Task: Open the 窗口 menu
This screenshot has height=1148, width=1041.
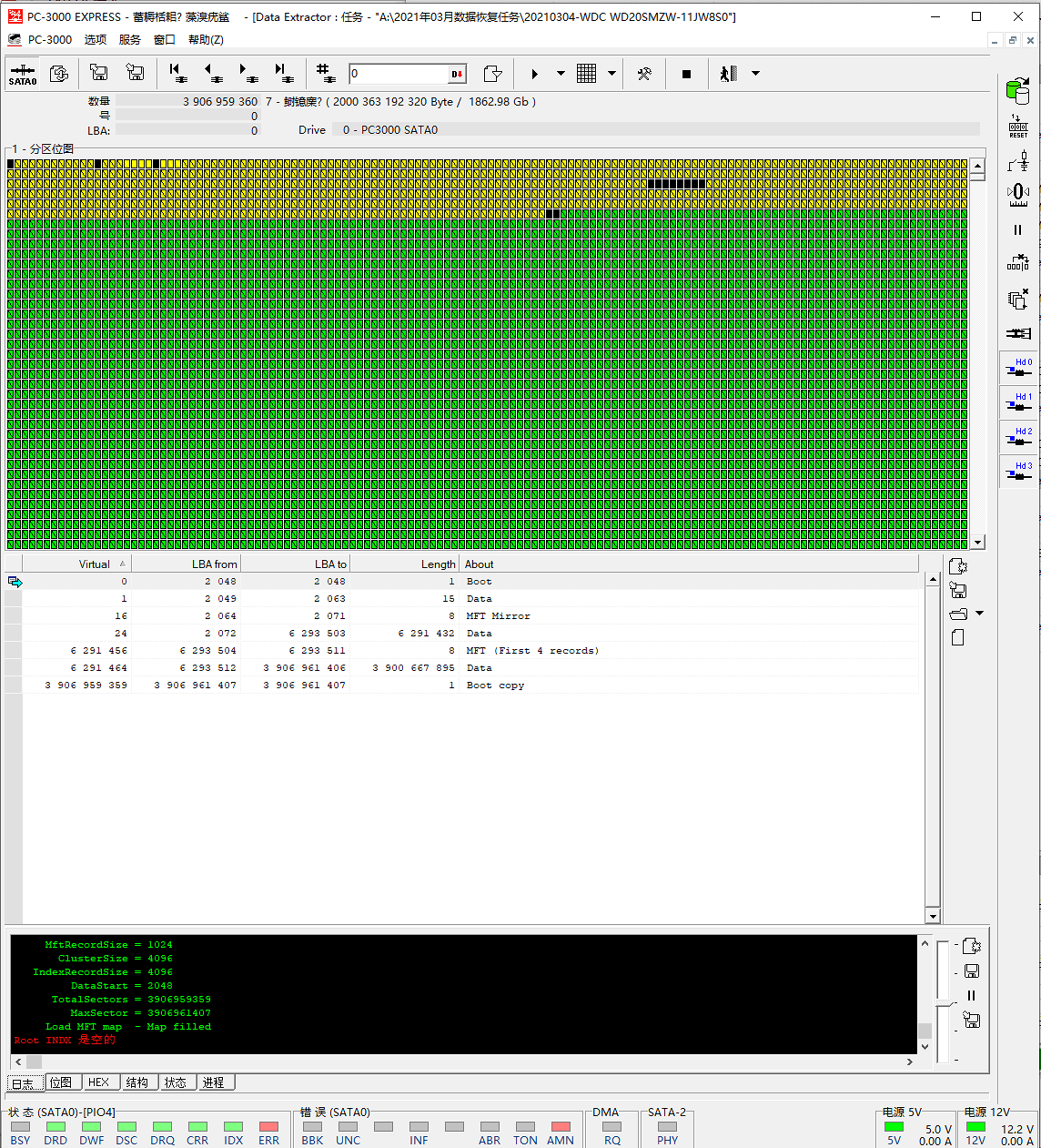Action: [x=165, y=39]
